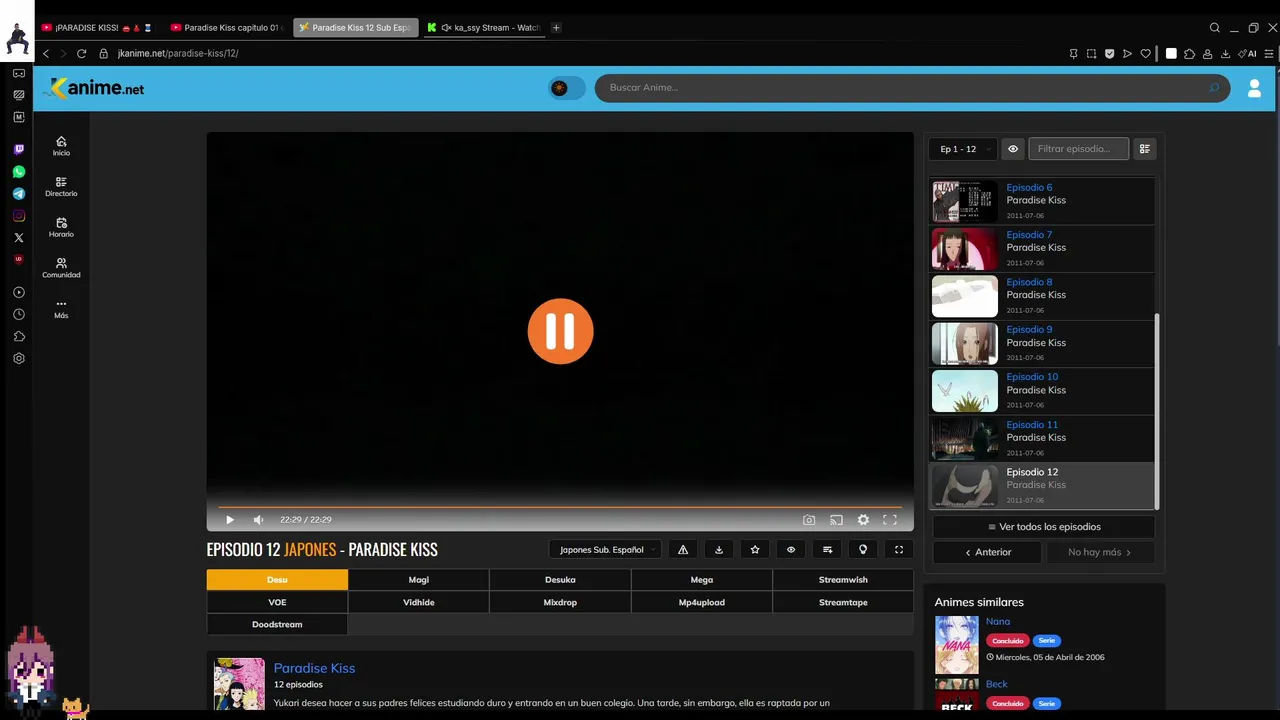Click the No hay más button
The image size is (1280, 720).
(1099, 552)
